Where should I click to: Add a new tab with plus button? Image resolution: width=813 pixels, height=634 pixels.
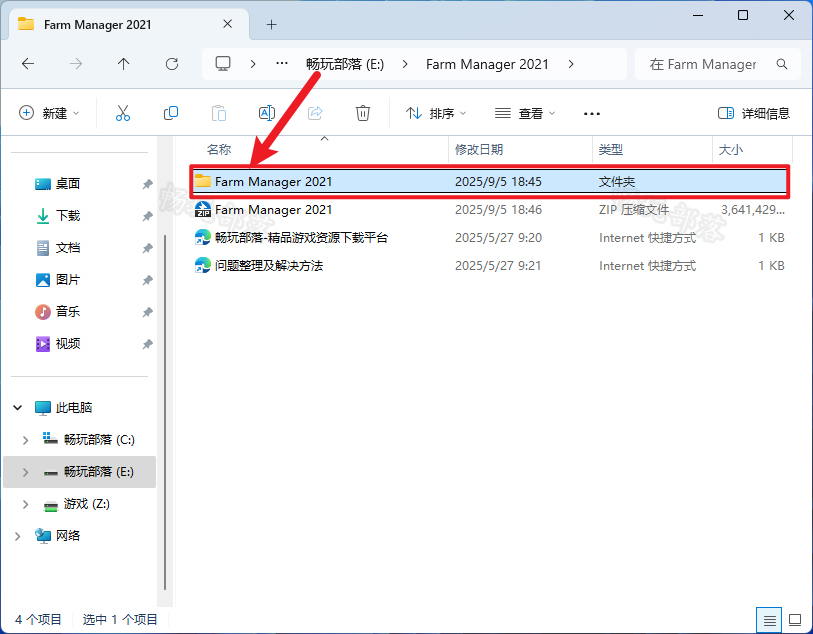pyautogui.click(x=271, y=24)
